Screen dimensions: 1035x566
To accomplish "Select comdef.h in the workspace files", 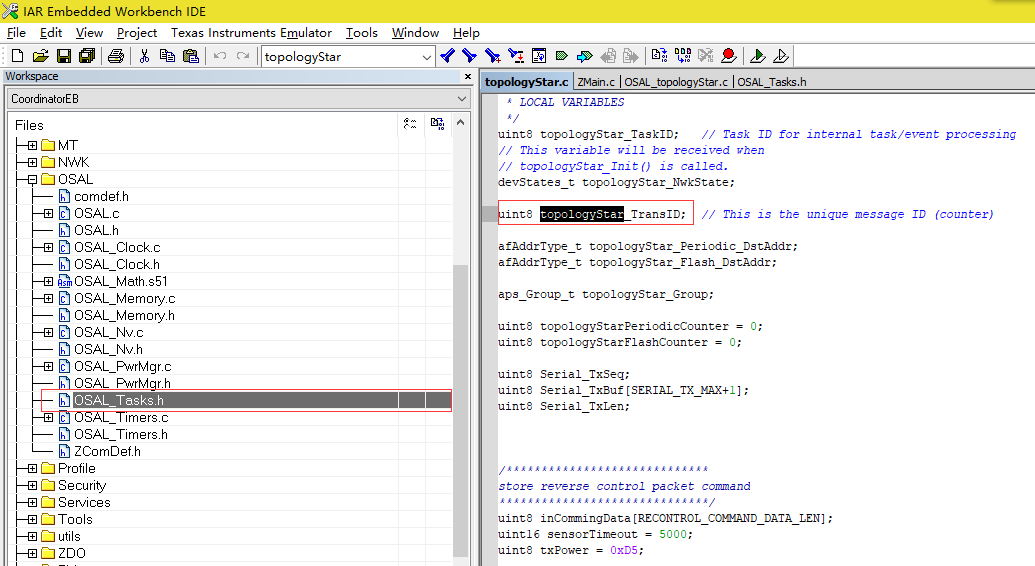I will click(x=101, y=196).
